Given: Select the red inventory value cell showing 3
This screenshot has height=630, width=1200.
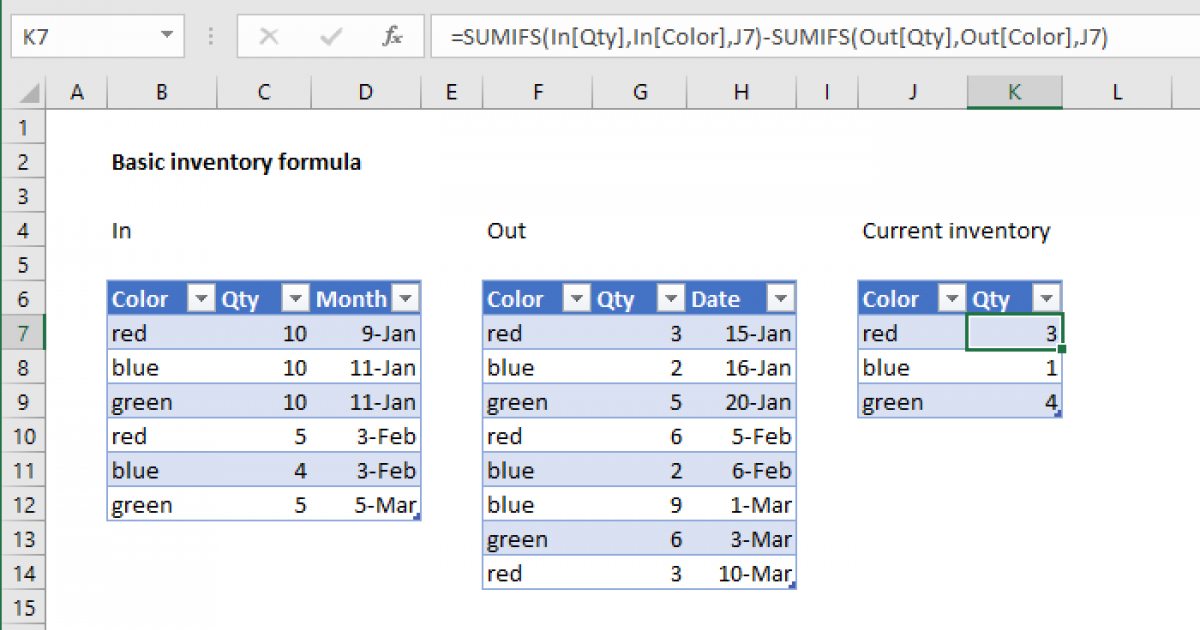Looking at the screenshot, I should pos(1014,333).
